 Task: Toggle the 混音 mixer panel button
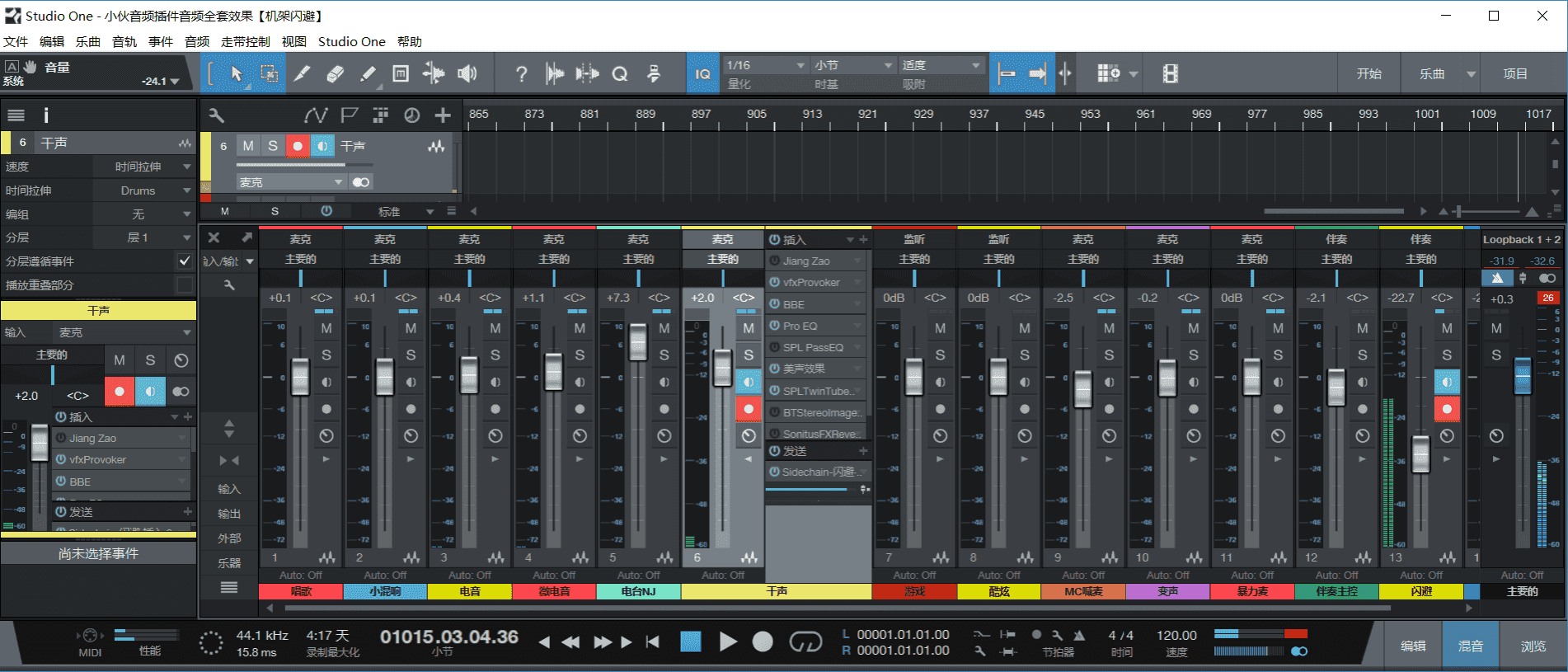(1471, 646)
